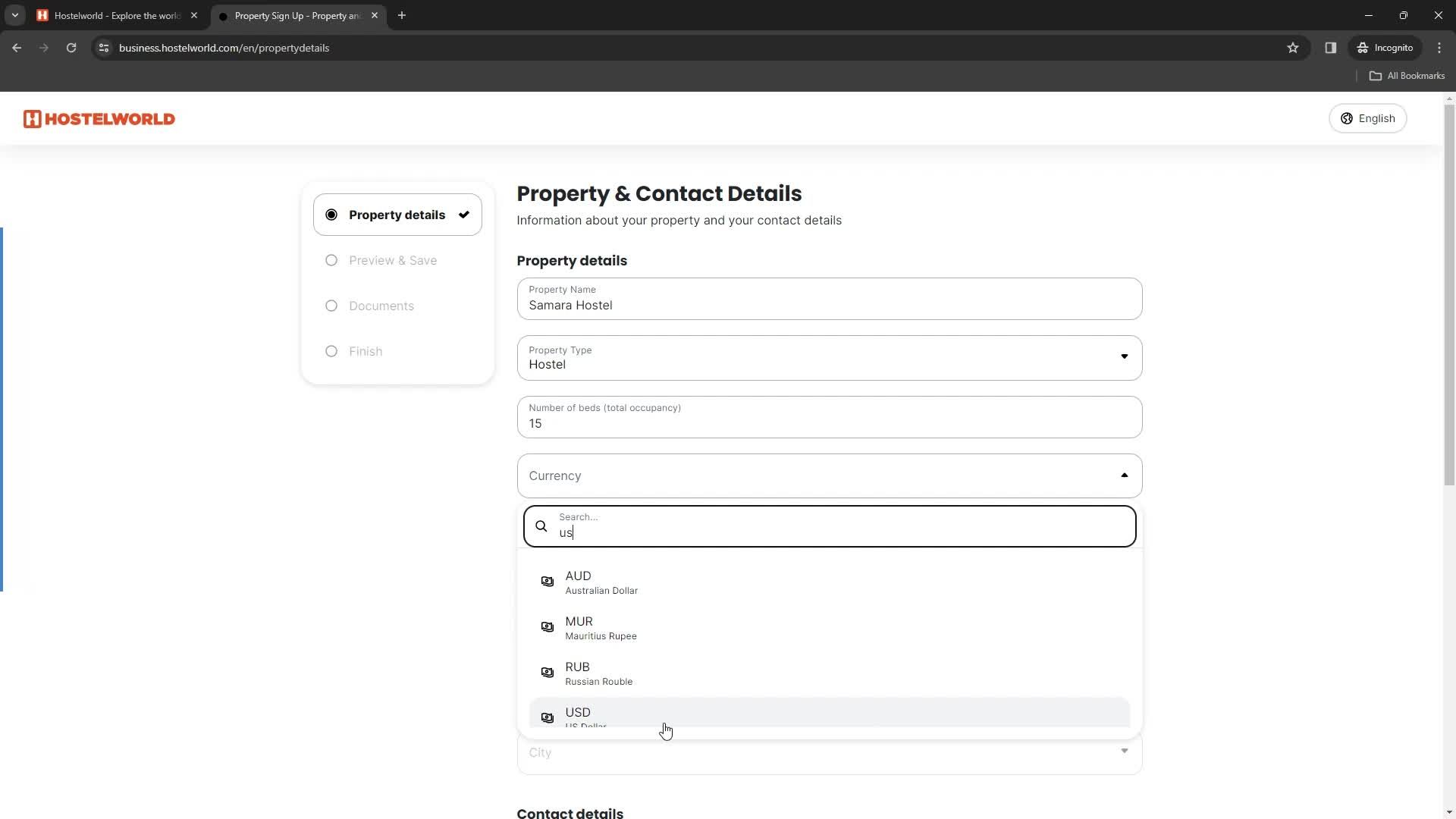This screenshot has width=1456, height=819.
Task: Reload the current page
Action: (x=71, y=48)
